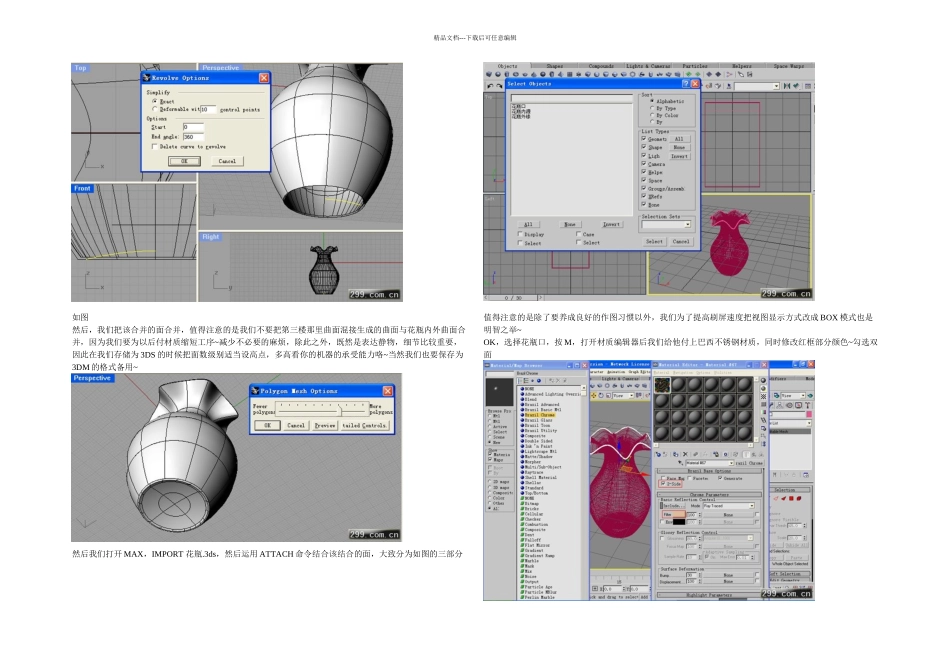Click the Sample Type sphere icon beside the slots
The width and height of the screenshot is (950, 672).
[763, 381]
